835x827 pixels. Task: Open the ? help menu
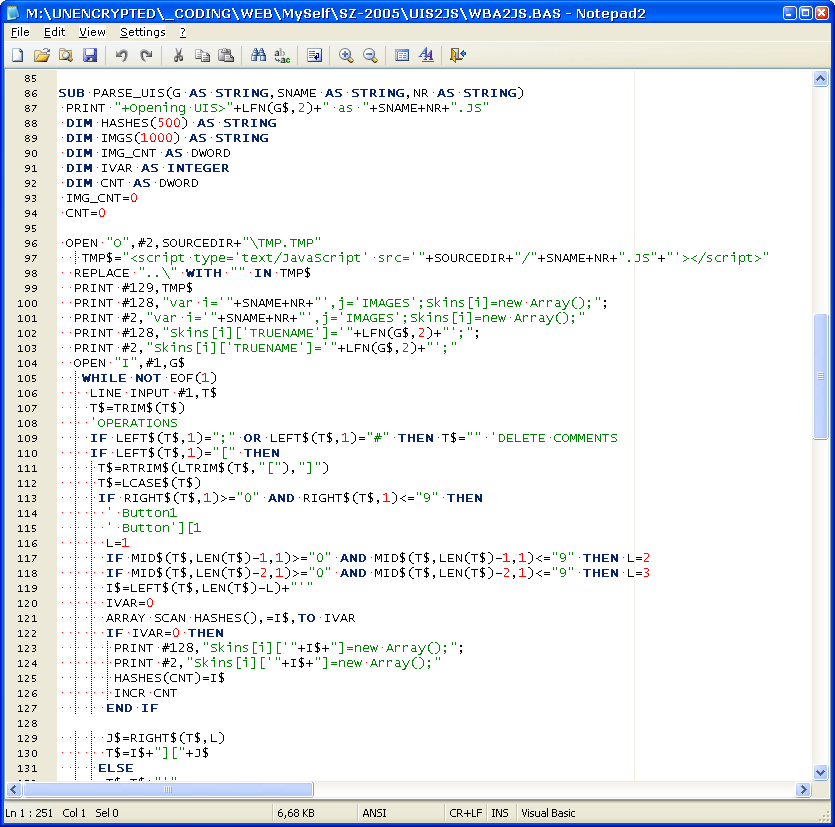coord(183,32)
